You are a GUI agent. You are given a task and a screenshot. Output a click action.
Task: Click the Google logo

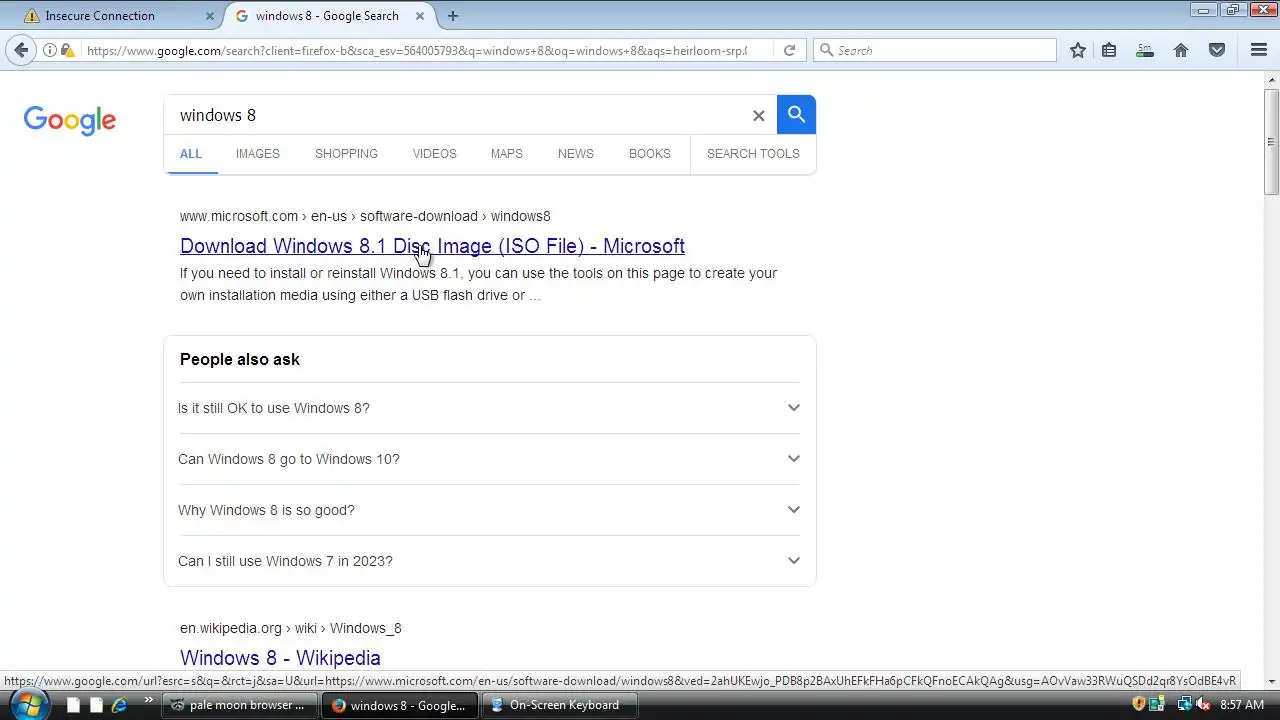70,120
